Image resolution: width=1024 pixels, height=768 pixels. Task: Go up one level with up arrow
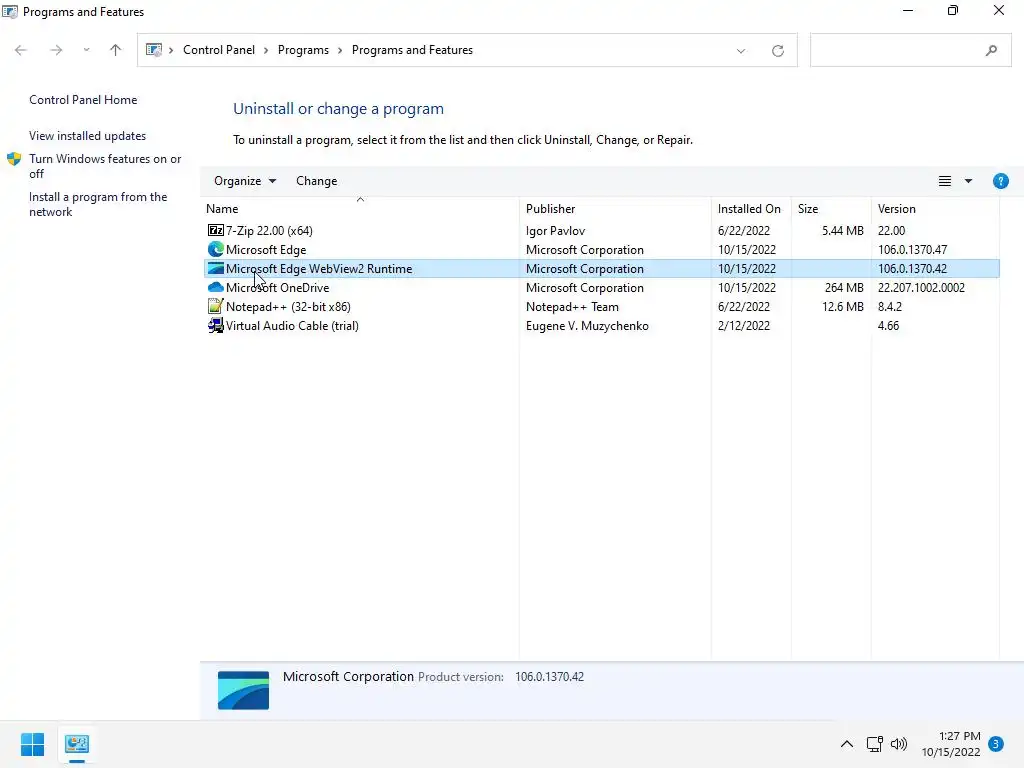click(x=116, y=50)
